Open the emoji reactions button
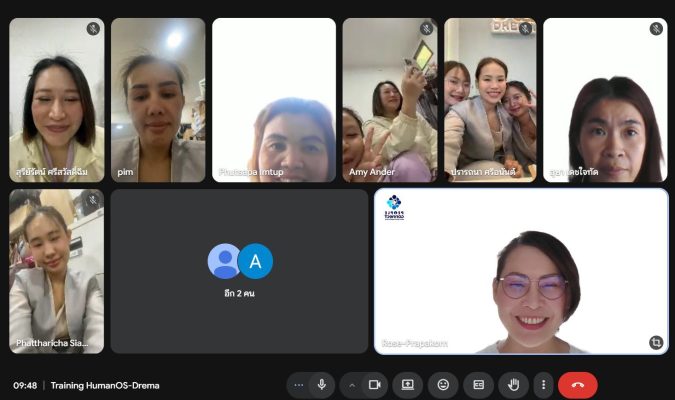Viewport: 675px width, 400px height. 443,384
